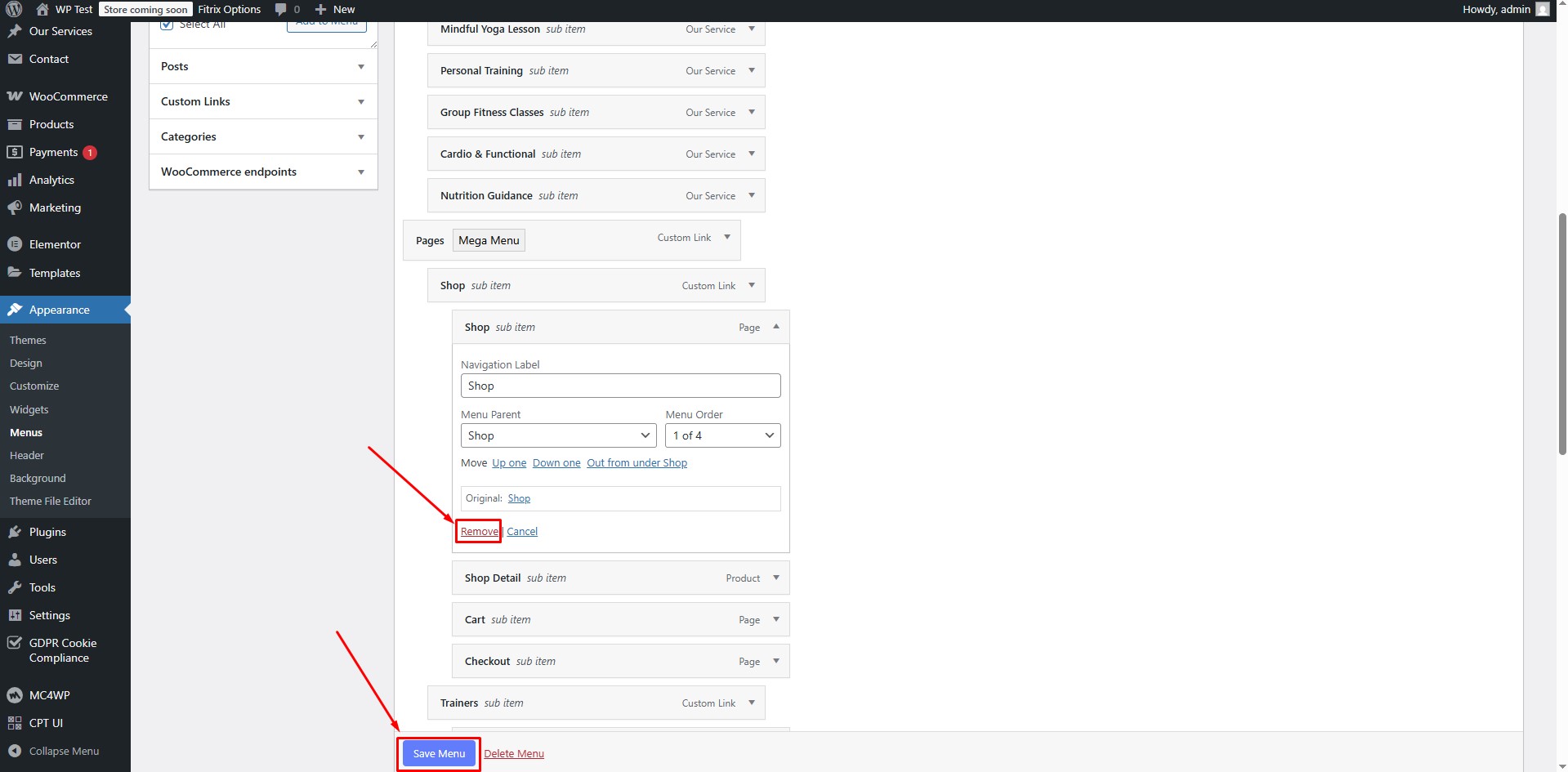The height and width of the screenshot is (772, 1568).
Task: Expand the Custom Links panel
Action: point(360,101)
